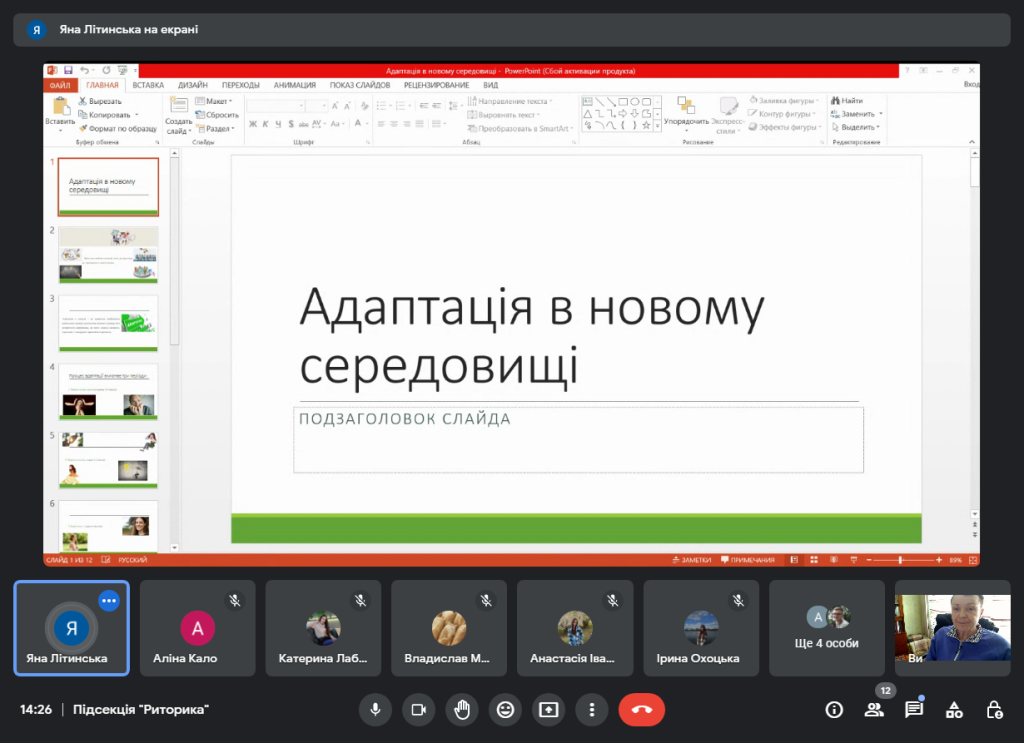Show the participants list with badge 12
This screenshot has width=1024, height=743.
tap(874, 709)
